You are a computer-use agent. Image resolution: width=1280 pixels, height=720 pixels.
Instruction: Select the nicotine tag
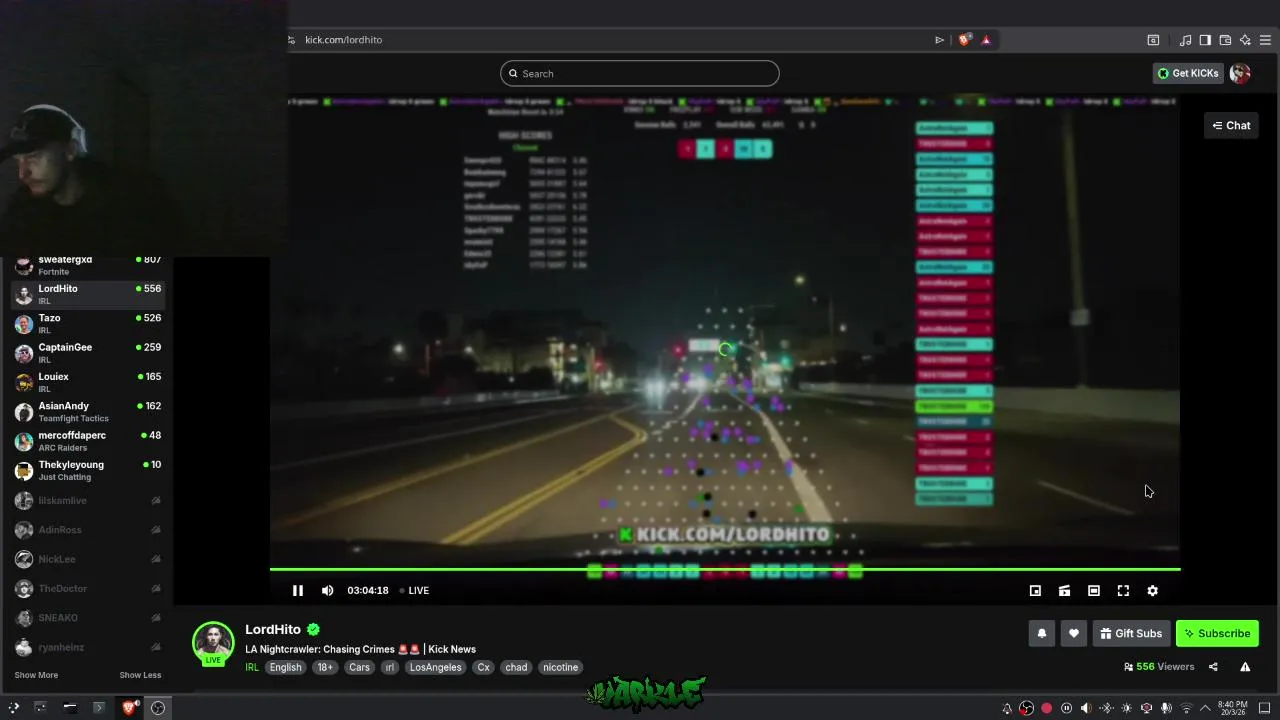560,667
